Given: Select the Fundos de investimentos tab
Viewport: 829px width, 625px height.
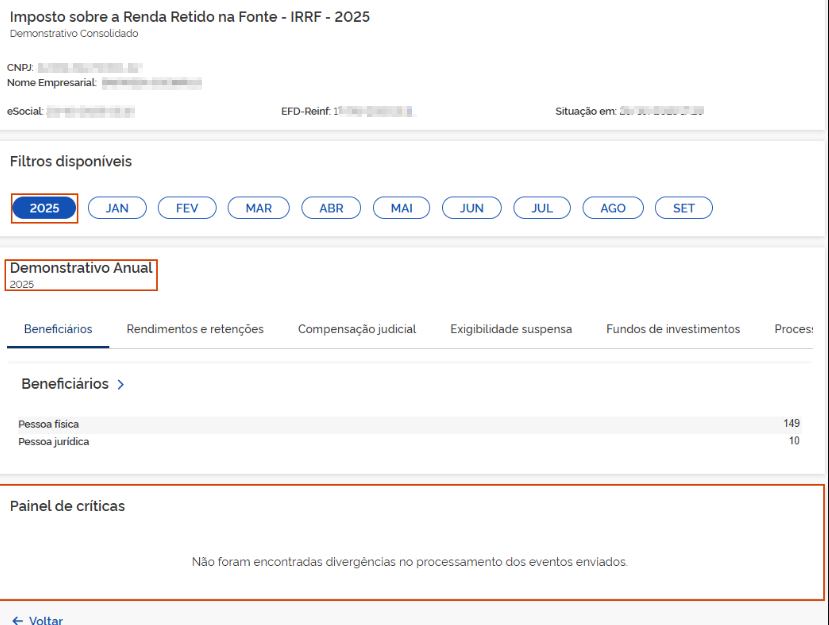Looking at the screenshot, I should click(x=673, y=329).
